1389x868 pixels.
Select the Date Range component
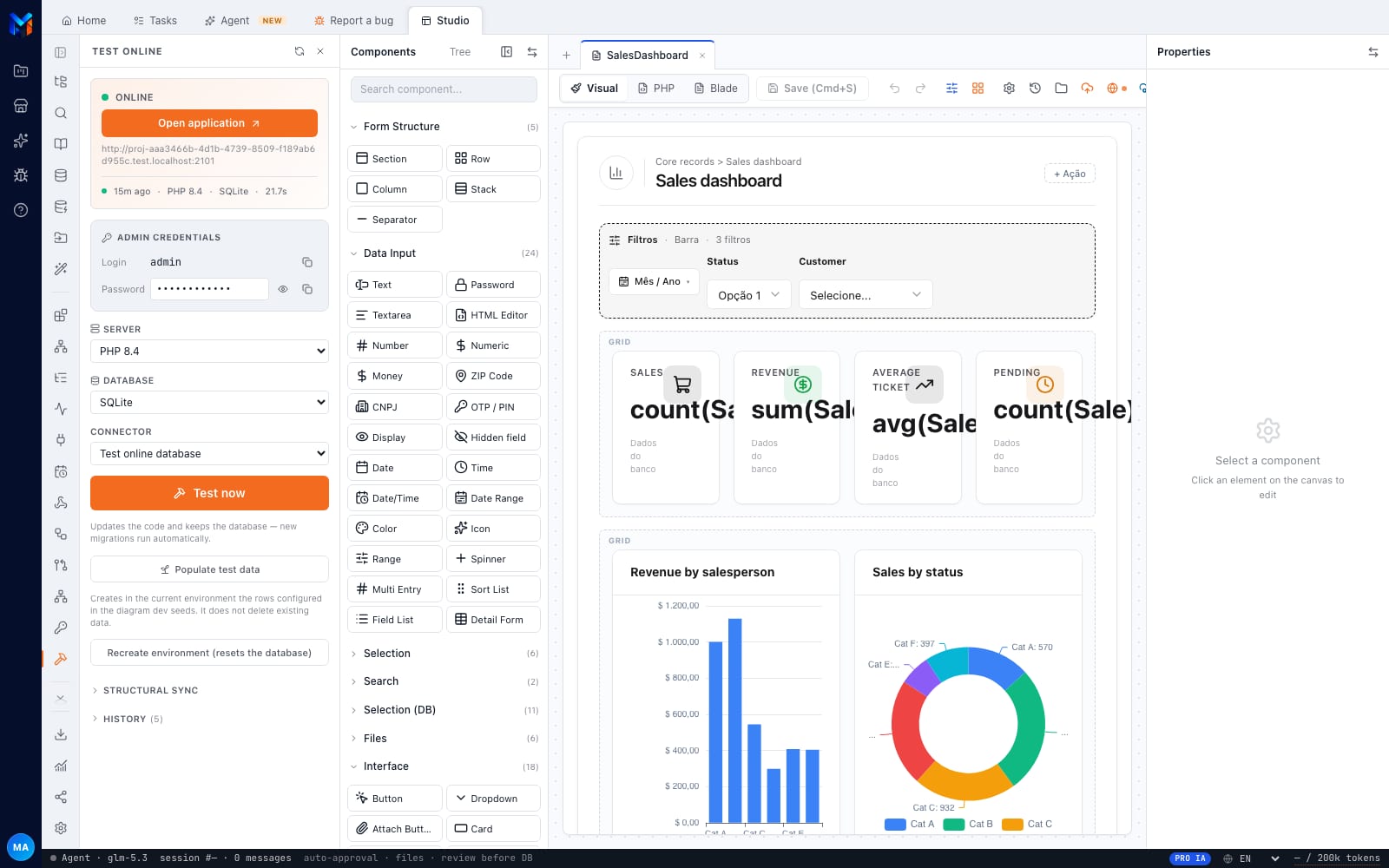[x=493, y=498]
